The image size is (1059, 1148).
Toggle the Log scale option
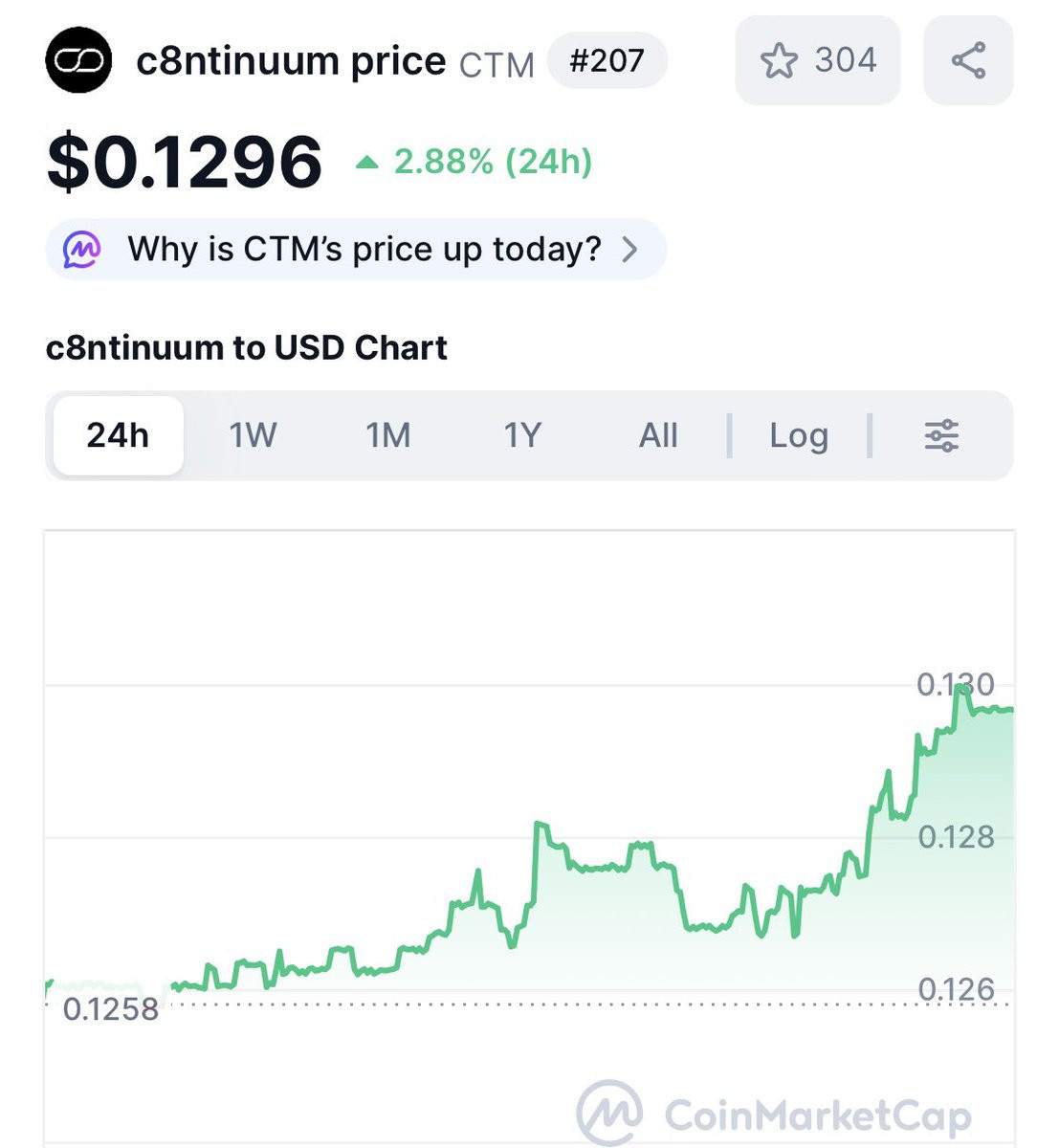[x=799, y=436]
